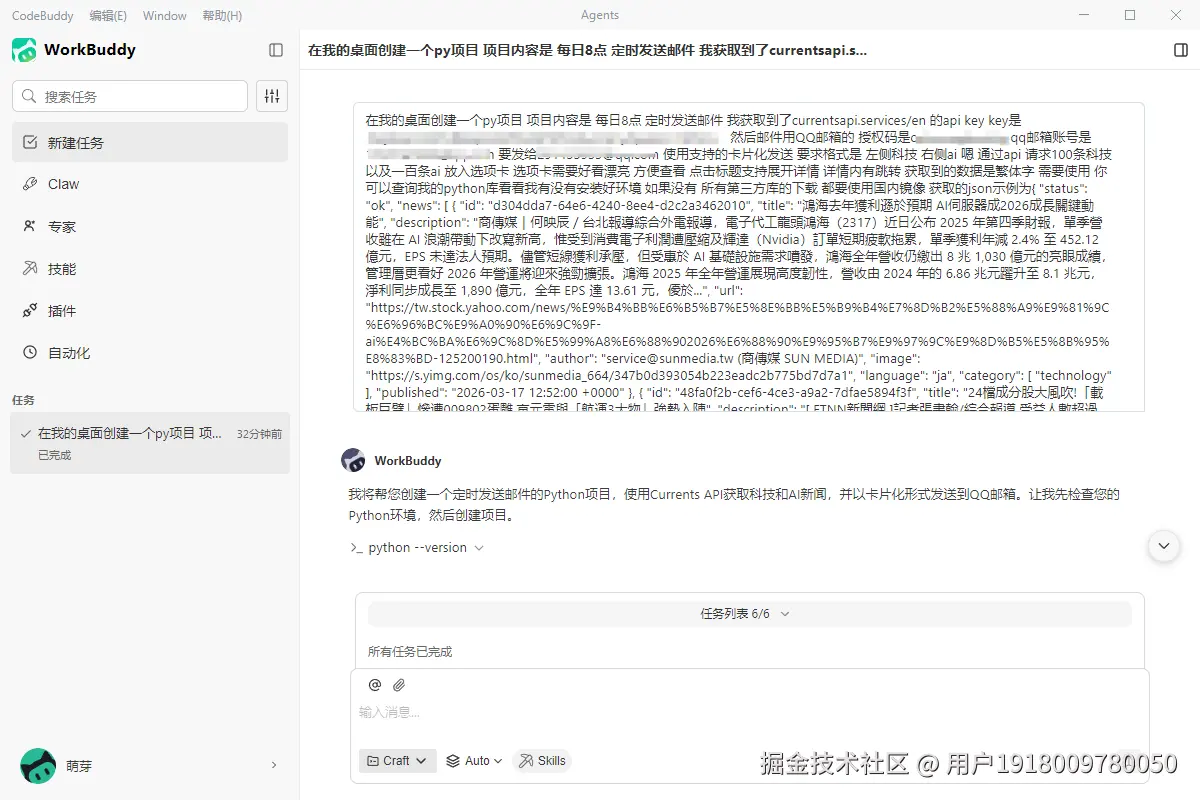Minimize the application window
Screen dimensions: 1200x800
pos(1083,15)
